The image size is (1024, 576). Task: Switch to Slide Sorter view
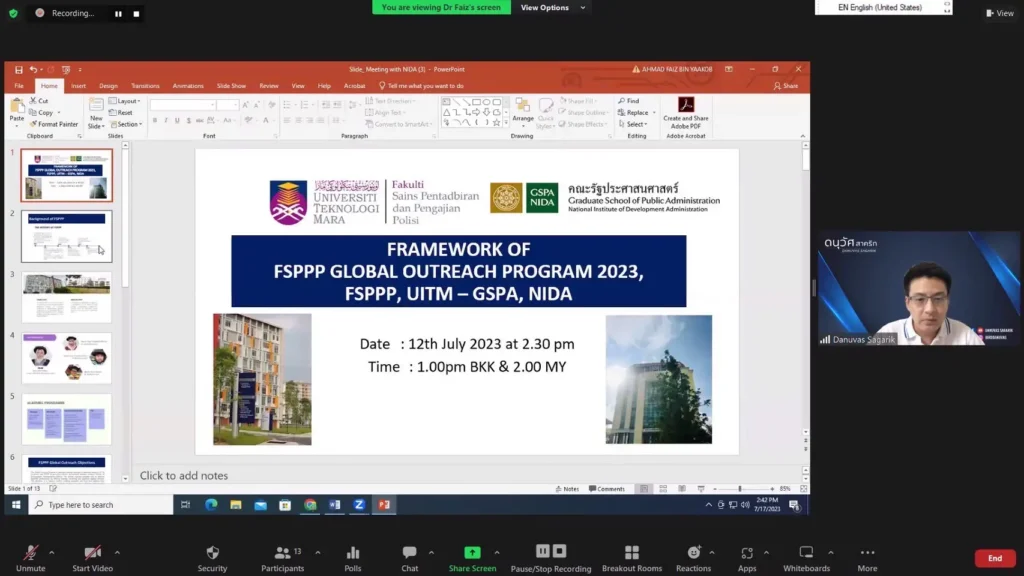[663, 488]
